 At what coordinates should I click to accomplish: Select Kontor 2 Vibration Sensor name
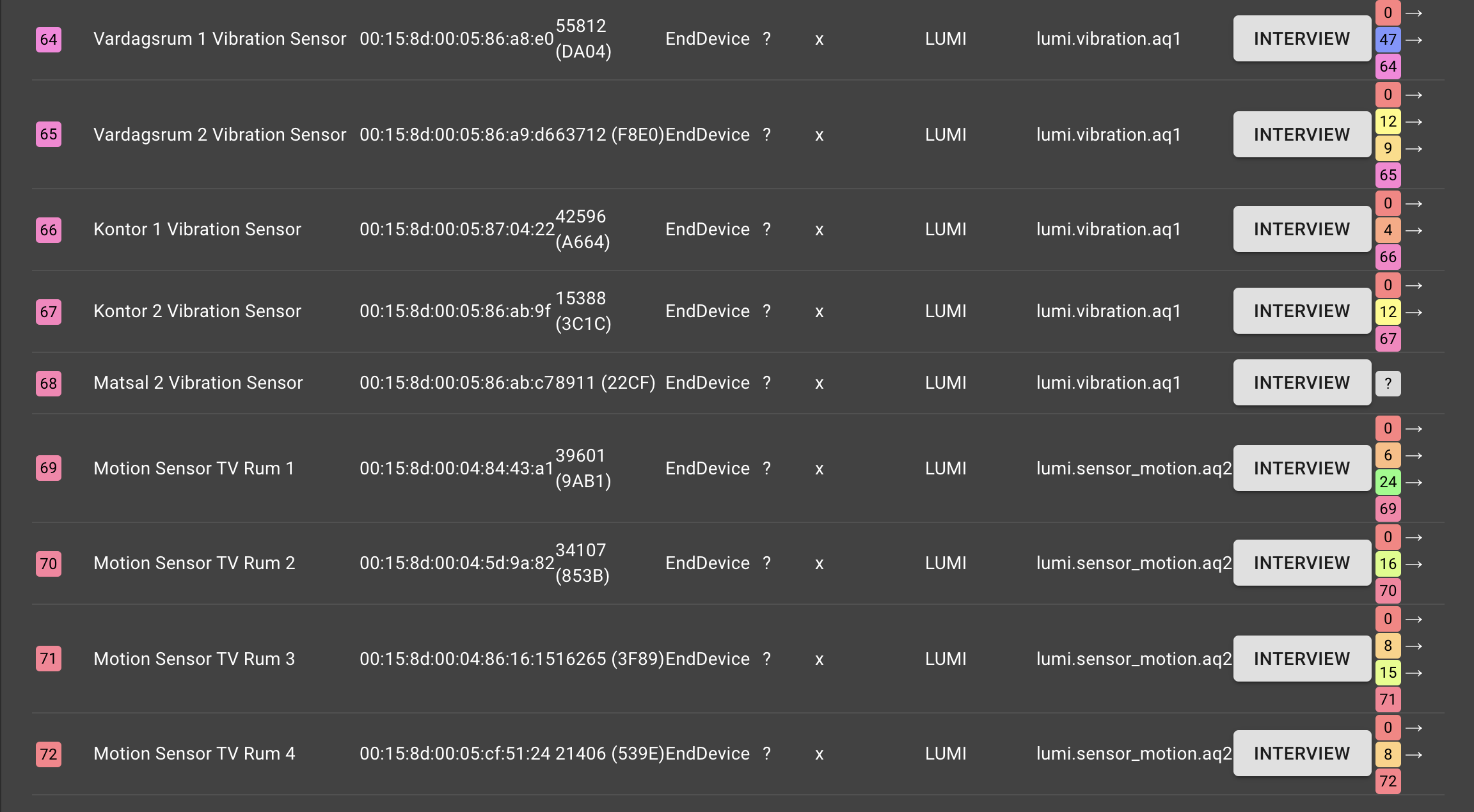tap(197, 311)
